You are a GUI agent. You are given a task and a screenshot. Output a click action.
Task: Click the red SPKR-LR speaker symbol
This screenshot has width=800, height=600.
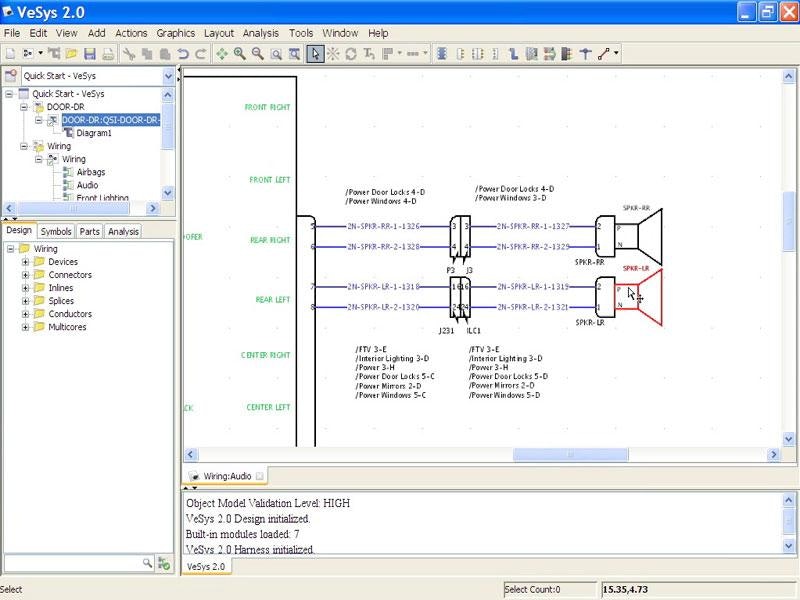[x=638, y=297]
